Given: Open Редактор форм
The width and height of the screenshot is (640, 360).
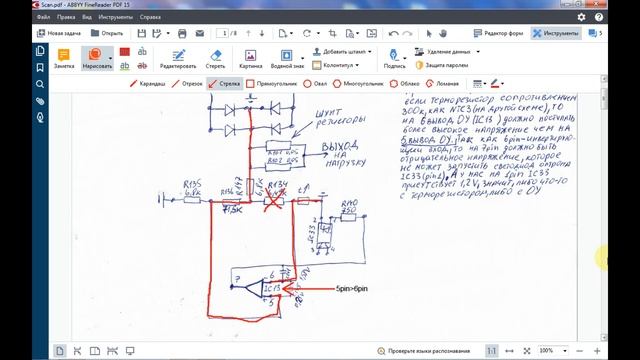Looking at the screenshot, I should pyautogui.click(x=498, y=33).
